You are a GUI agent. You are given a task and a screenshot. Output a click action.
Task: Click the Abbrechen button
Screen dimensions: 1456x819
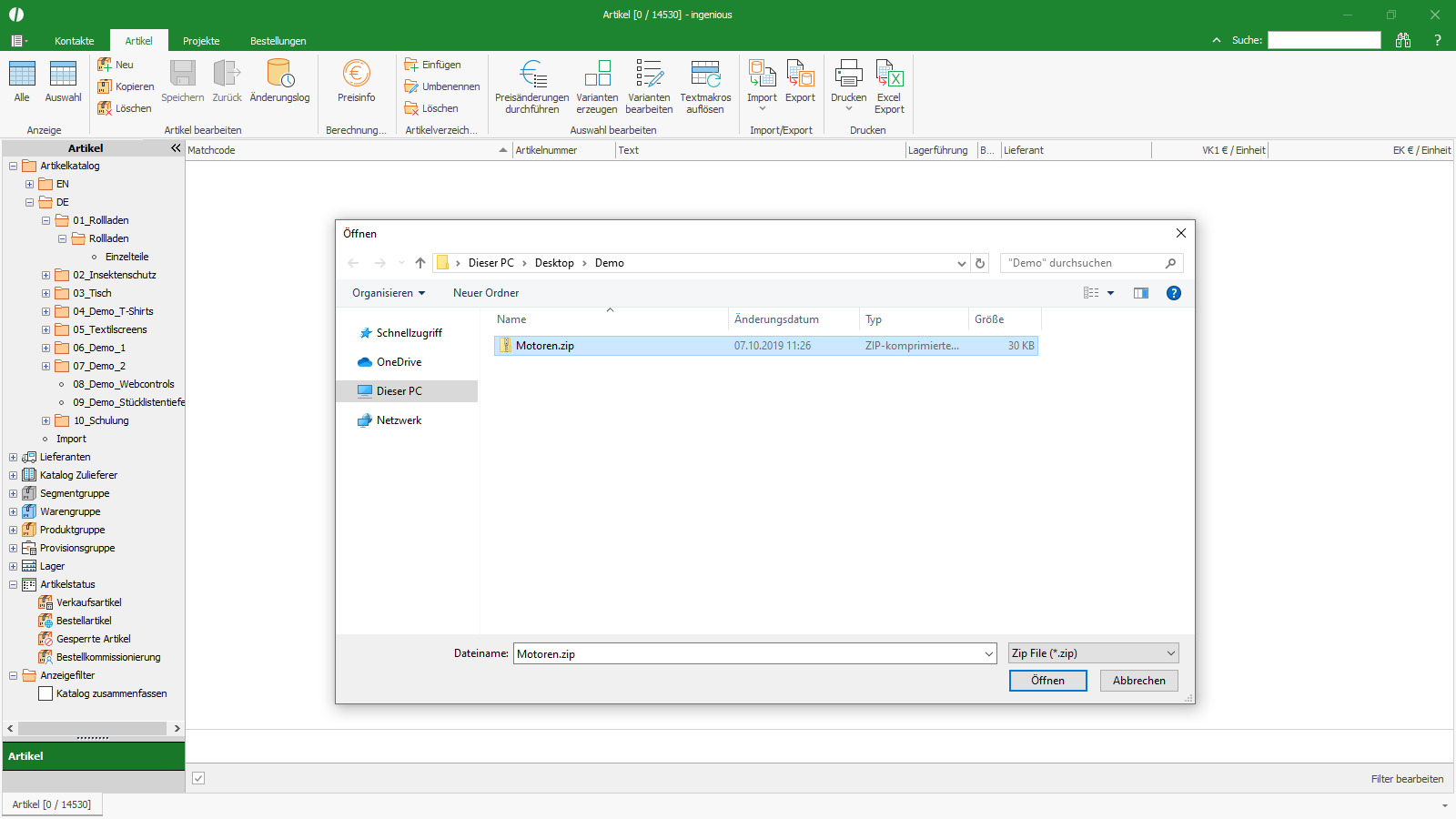[x=1139, y=681]
